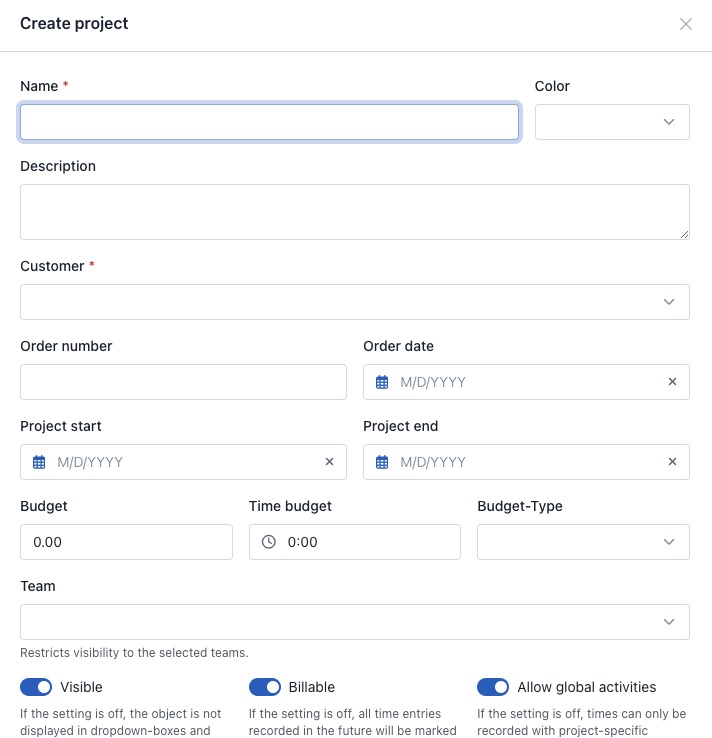Close the Create project dialog
The height and width of the screenshot is (738, 712).
686,24
